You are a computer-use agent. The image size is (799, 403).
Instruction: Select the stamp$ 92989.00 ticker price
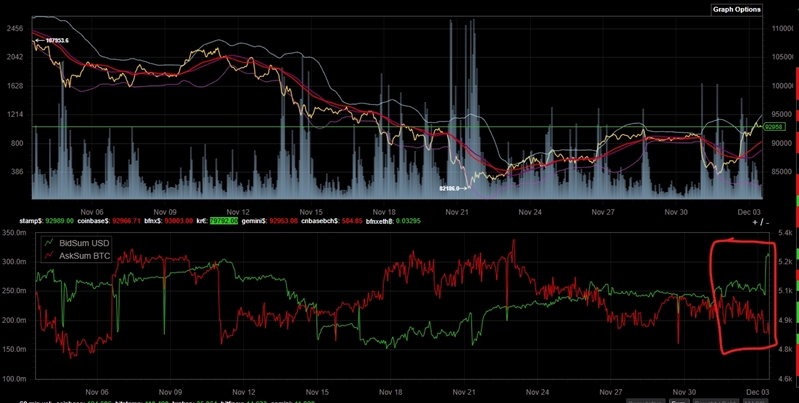[60, 221]
